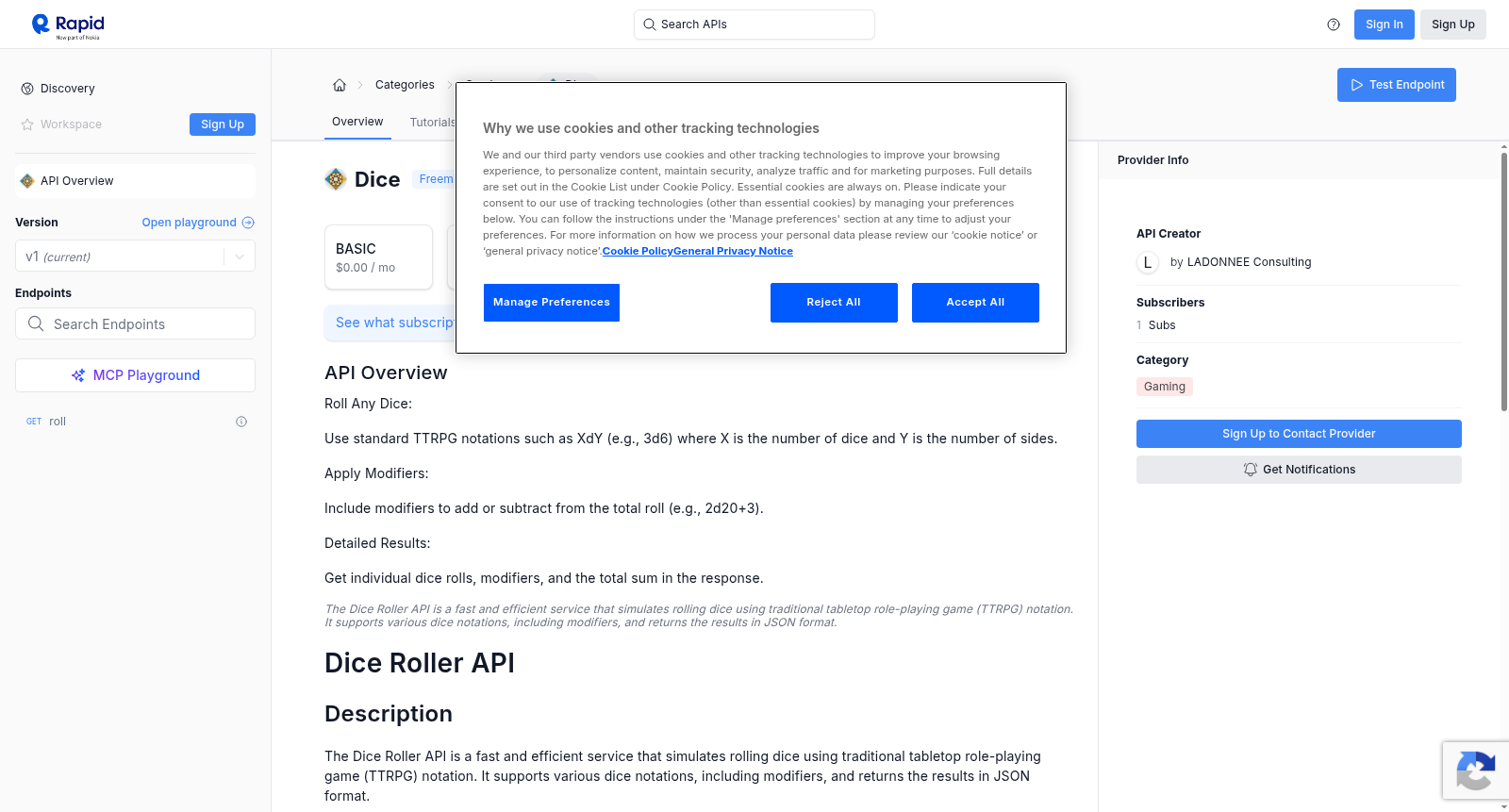Click Sign Up to Contact Provider

pos(1299,434)
